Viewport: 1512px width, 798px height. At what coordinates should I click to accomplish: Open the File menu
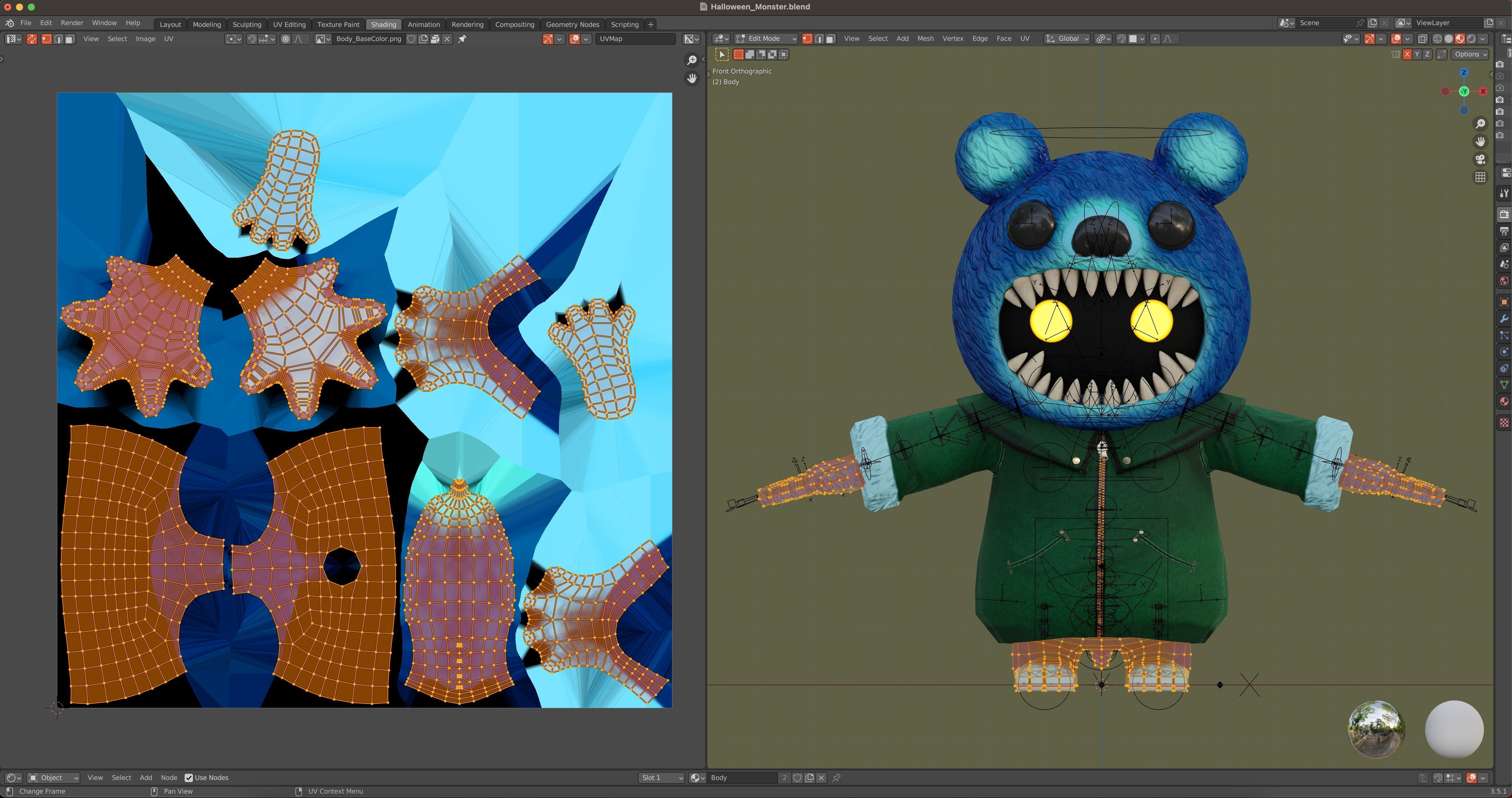26,23
